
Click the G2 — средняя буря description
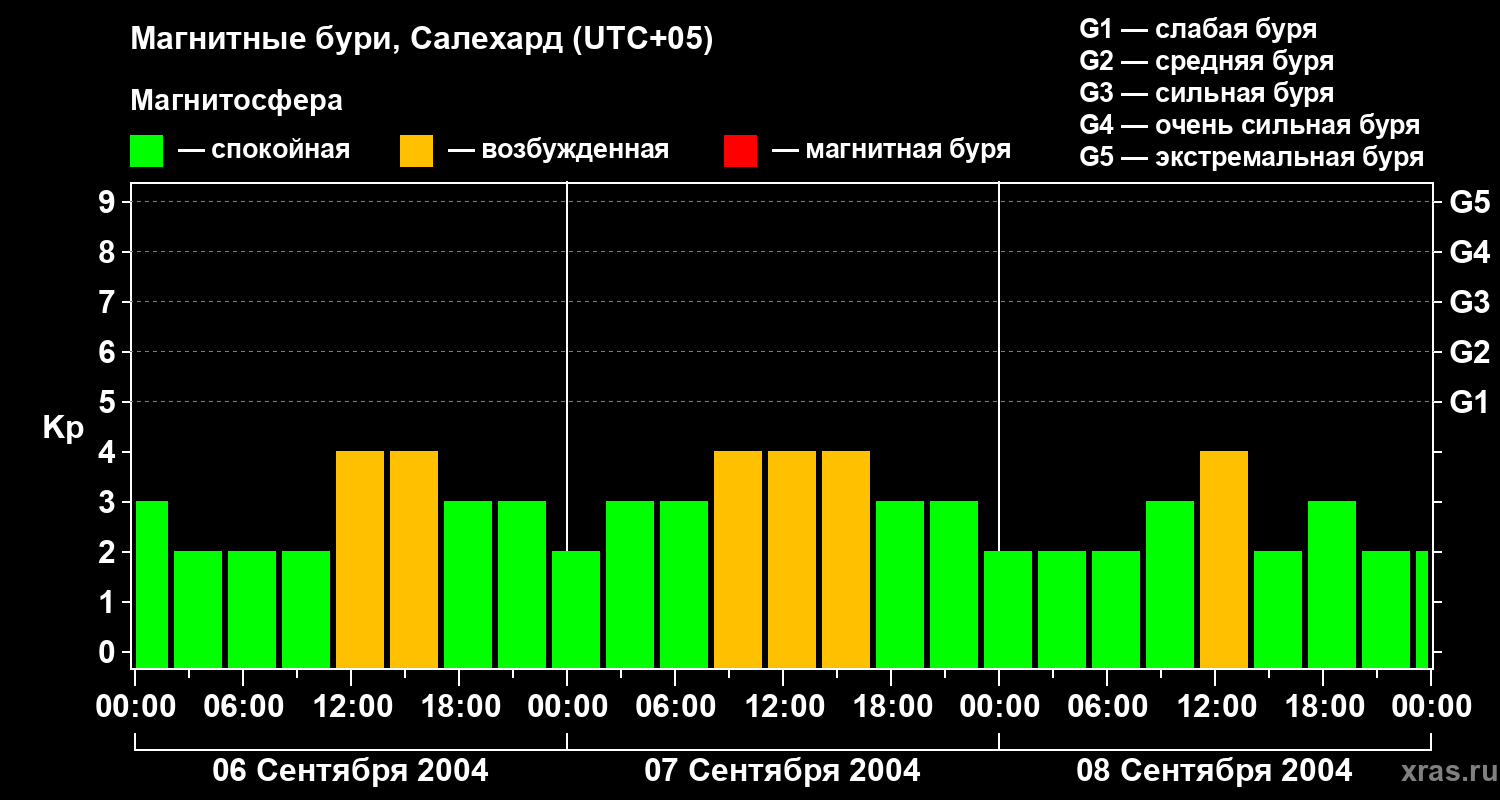click(x=1206, y=61)
